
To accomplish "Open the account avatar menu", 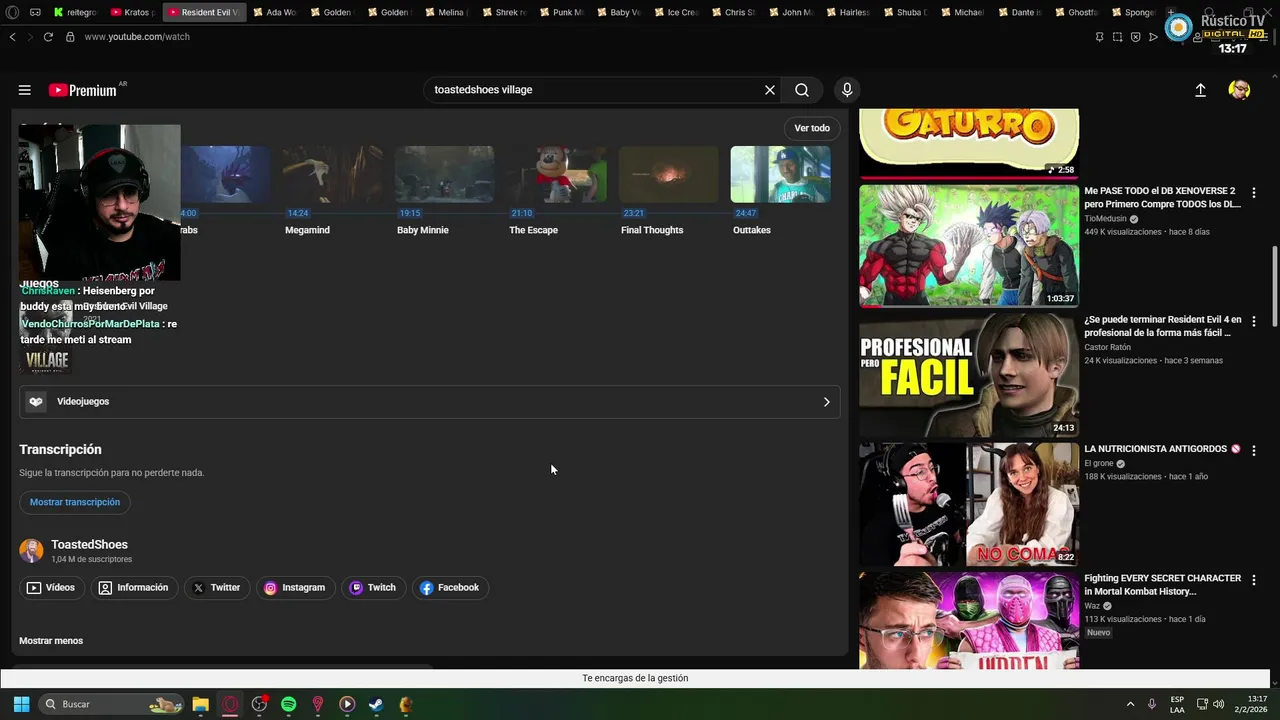I will (x=1239, y=90).
